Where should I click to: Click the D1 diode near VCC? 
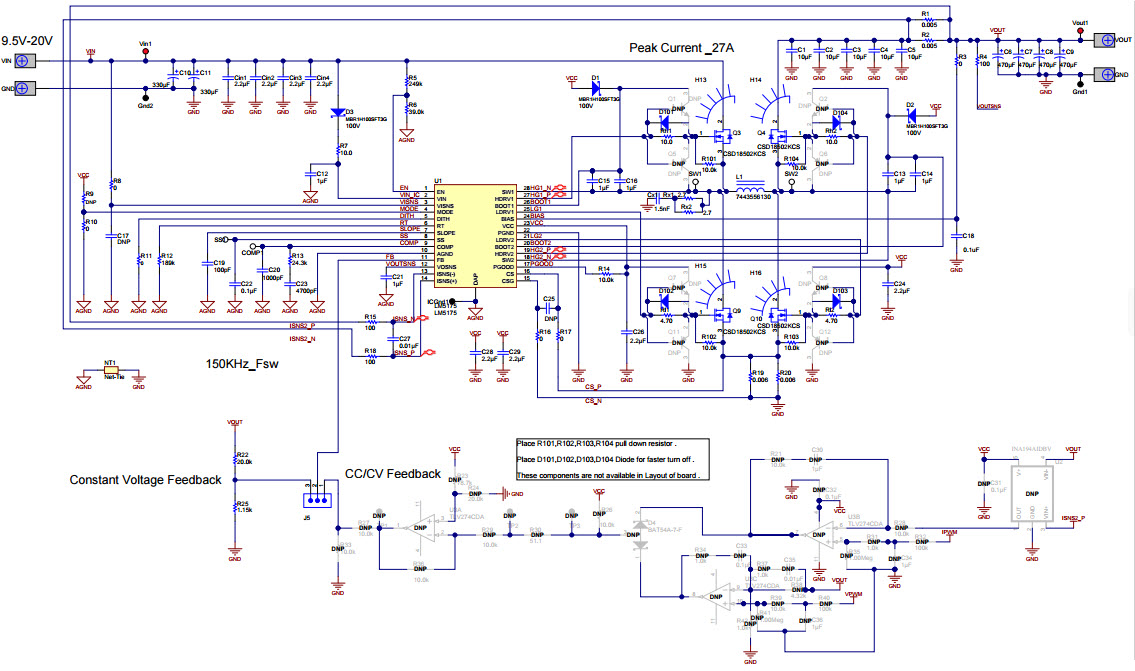(x=597, y=89)
